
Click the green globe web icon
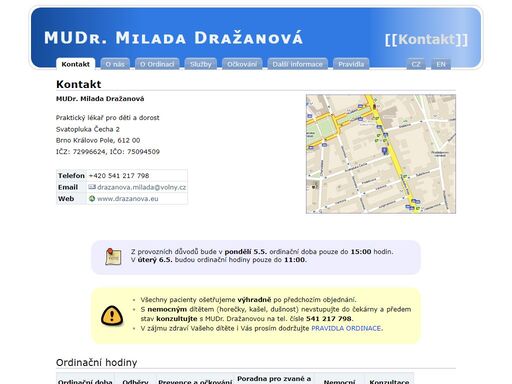click(x=92, y=198)
